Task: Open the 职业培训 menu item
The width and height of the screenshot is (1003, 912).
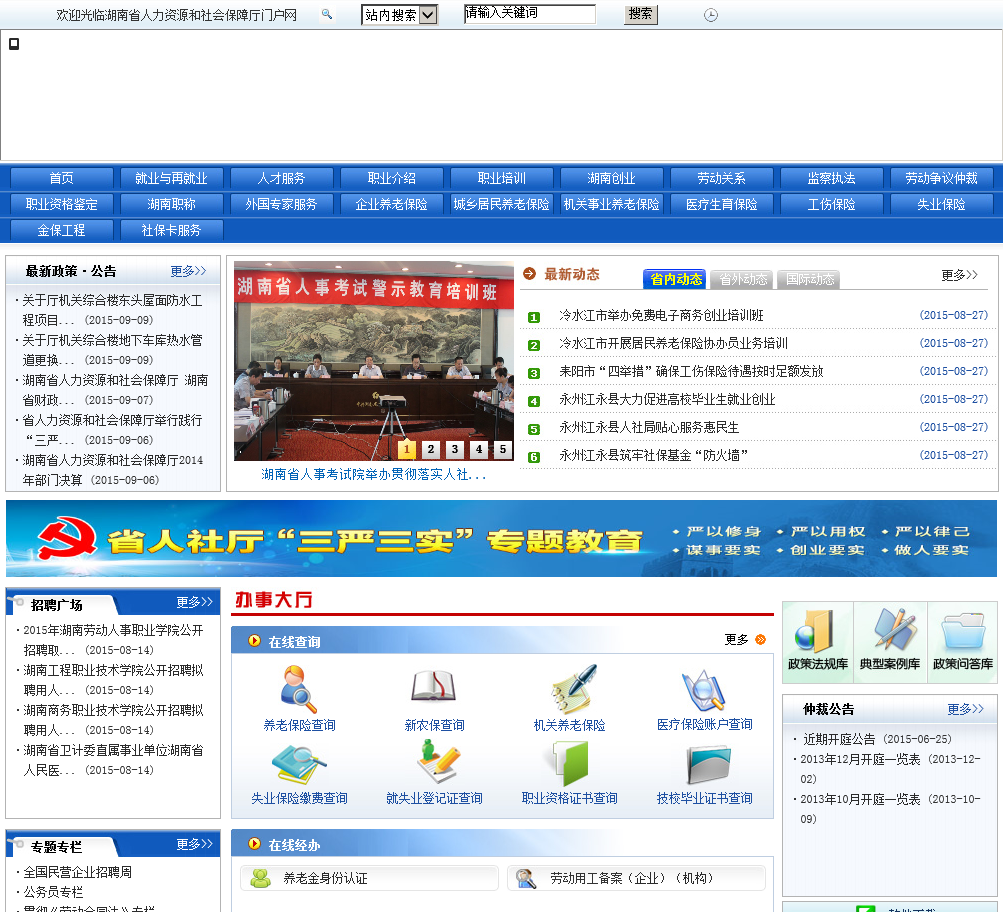Action: (502, 178)
